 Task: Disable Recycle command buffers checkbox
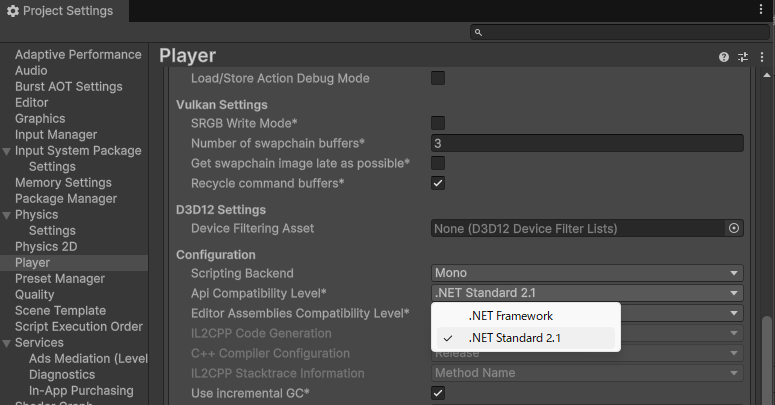pos(438,183)
